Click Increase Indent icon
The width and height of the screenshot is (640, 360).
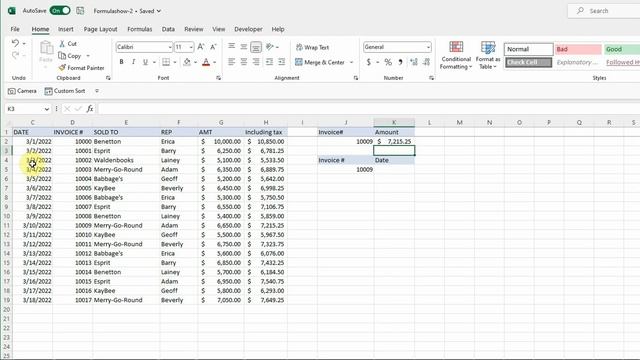(282, 62)
